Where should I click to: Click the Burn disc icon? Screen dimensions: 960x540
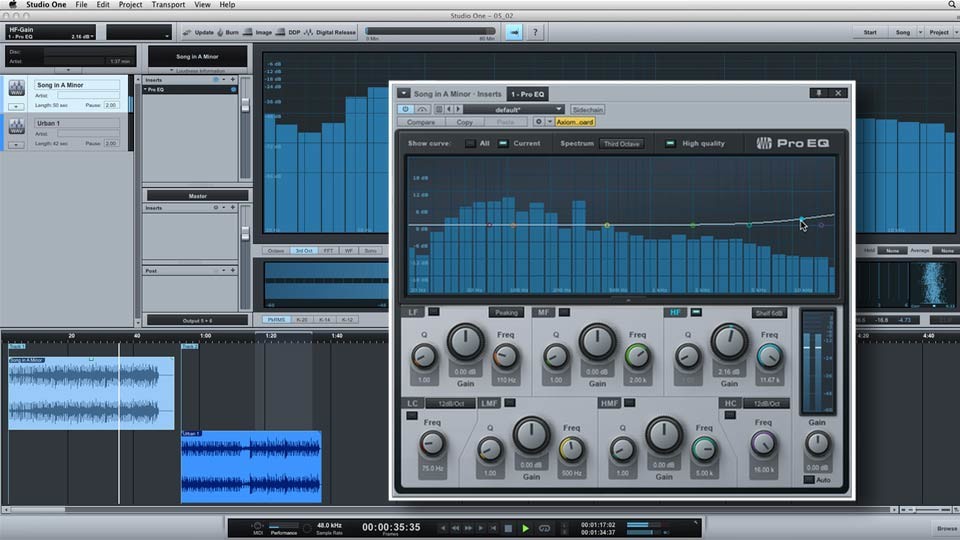point(220,32)
